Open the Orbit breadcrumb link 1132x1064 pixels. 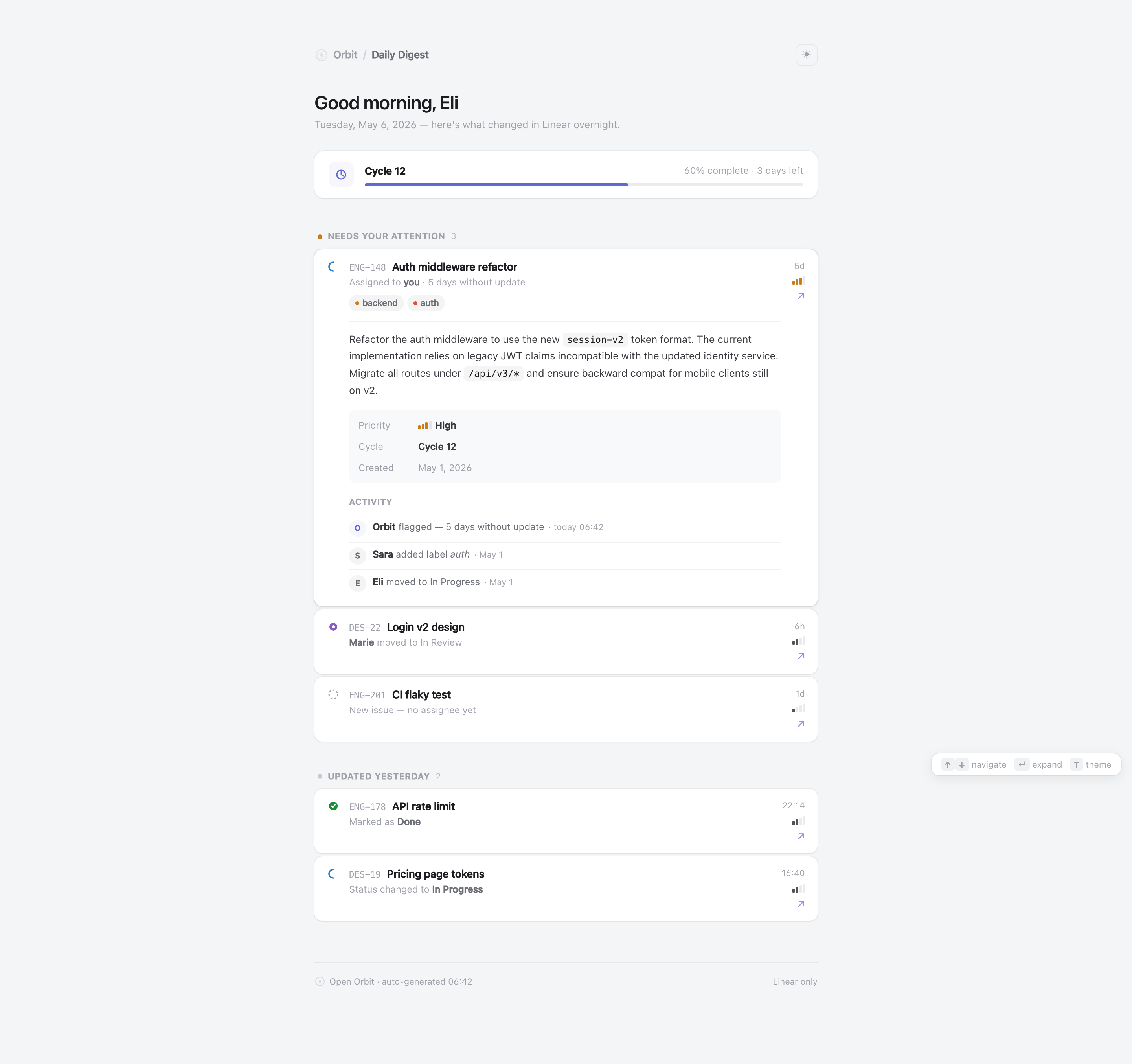[345, 55]
